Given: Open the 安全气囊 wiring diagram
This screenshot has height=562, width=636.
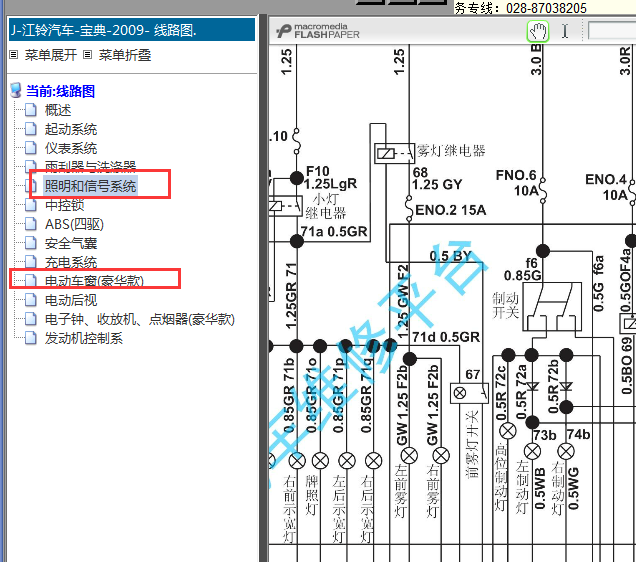Looking at the screenshot, I should (x=71, y=243).
